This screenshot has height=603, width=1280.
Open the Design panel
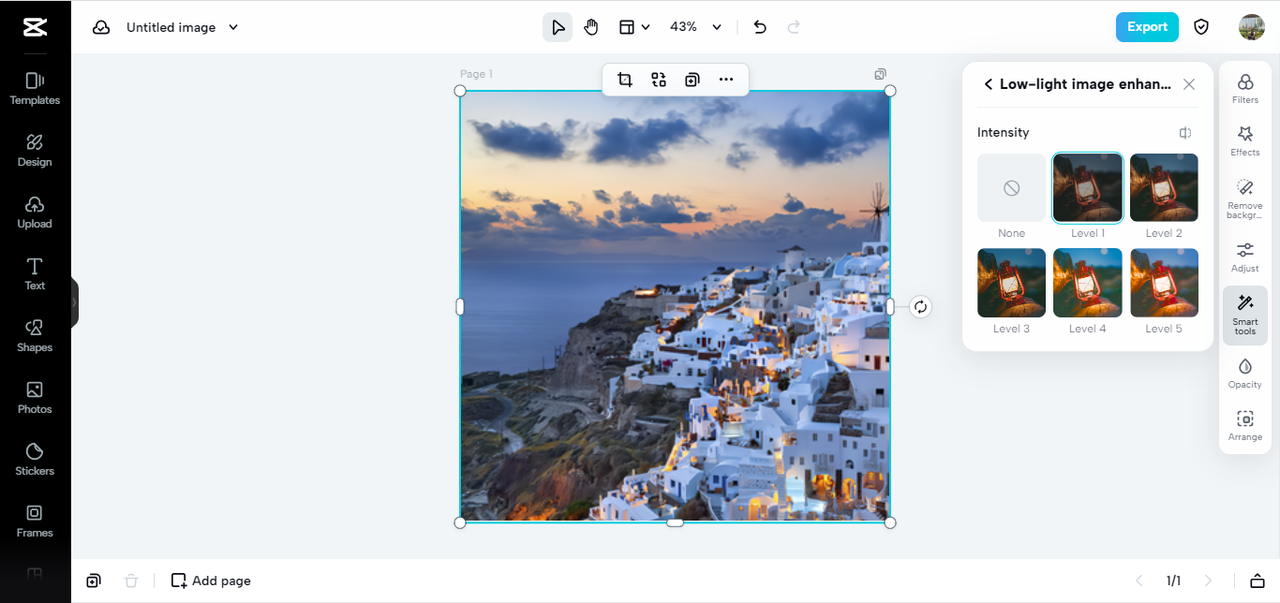point(35,150)
